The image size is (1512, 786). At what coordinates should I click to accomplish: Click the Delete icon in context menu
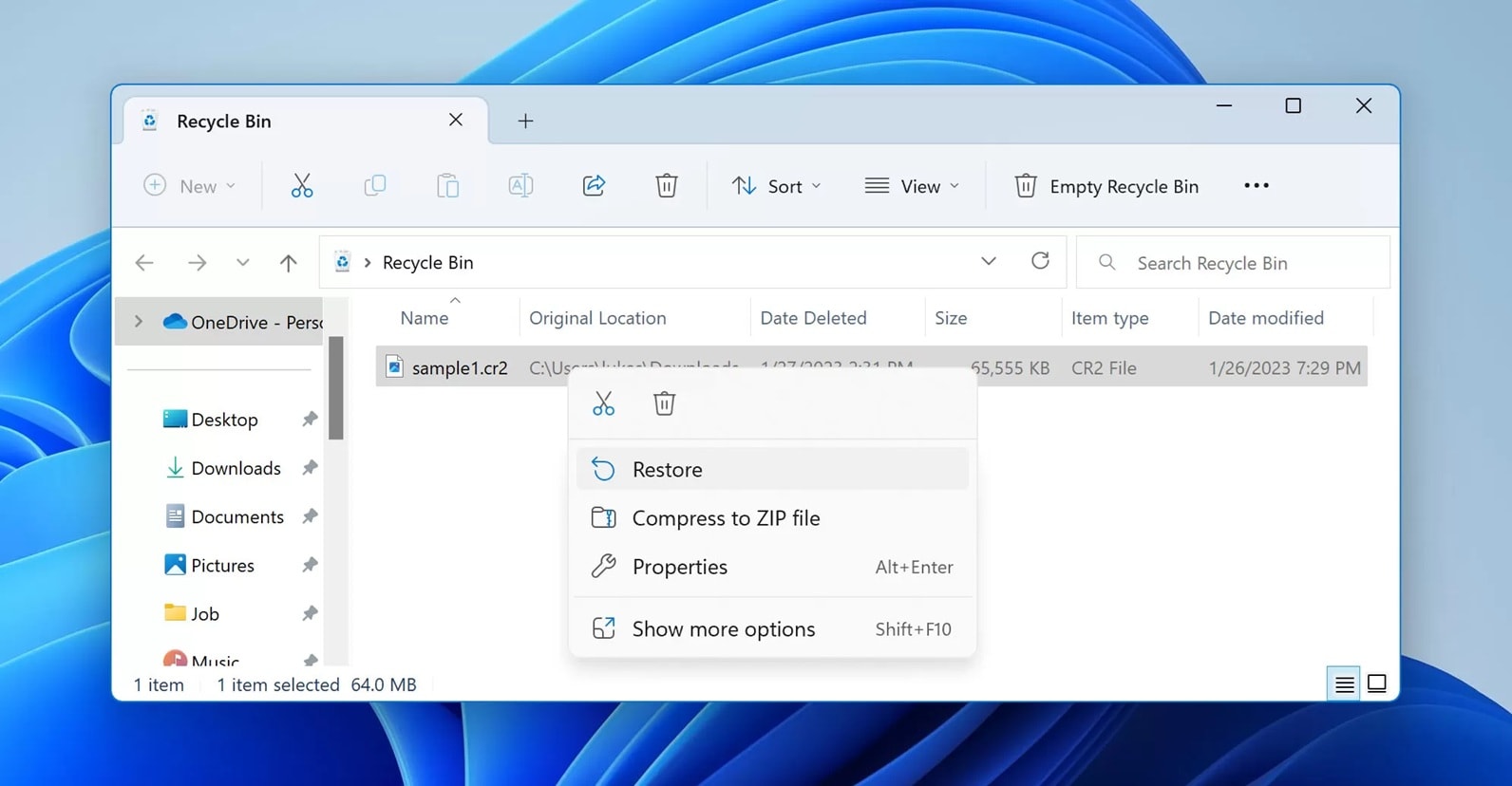[x=664, y=403]
